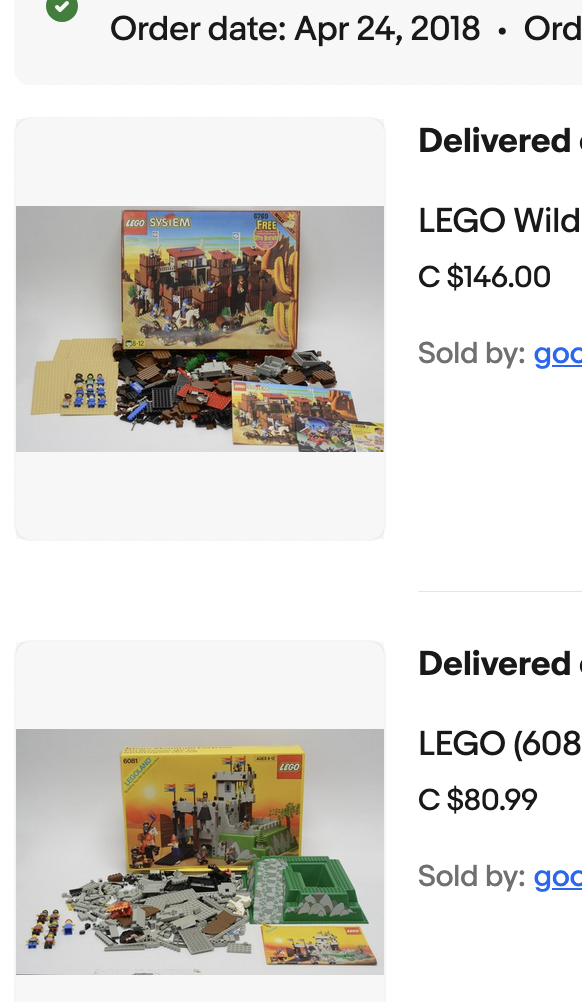Image resolution: width=582 pixels, height=1002 pixels.
Task: Open the LEGO Wild West fort thumbnail
Action: pos(200,328)
